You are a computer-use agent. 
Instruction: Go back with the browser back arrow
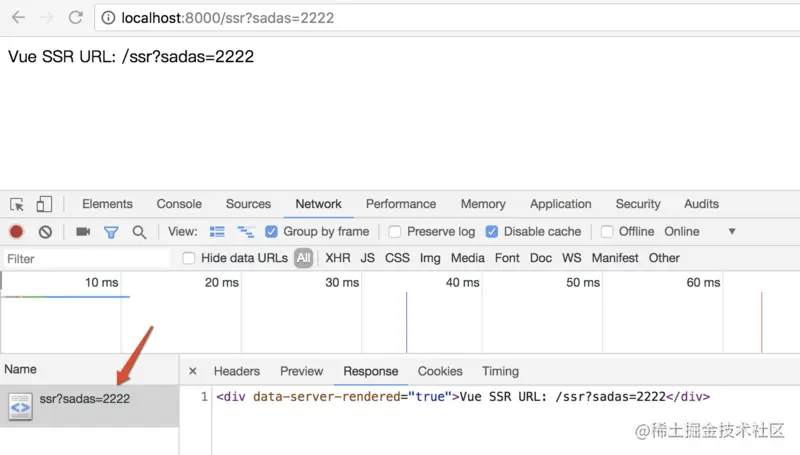click(18, 17)
